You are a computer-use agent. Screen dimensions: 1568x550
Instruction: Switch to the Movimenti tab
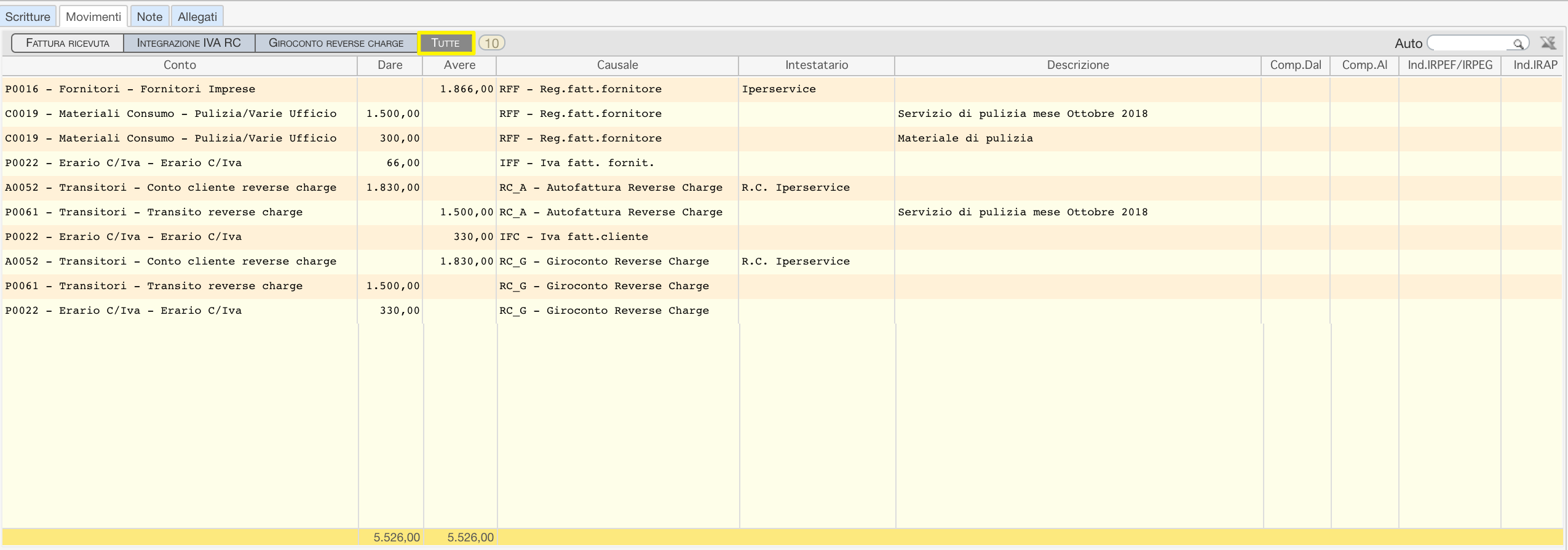[93, 17]
